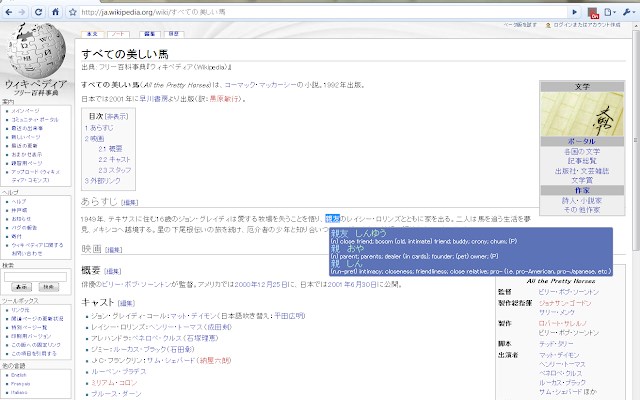Click the browser forward arrow
This screenshot has width=640, height=400.
tap(22, 12)
